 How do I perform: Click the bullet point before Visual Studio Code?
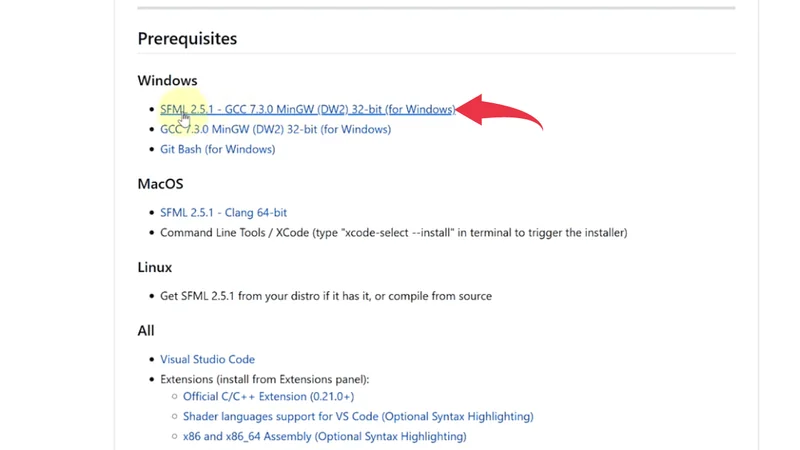[x=150, y=360]
